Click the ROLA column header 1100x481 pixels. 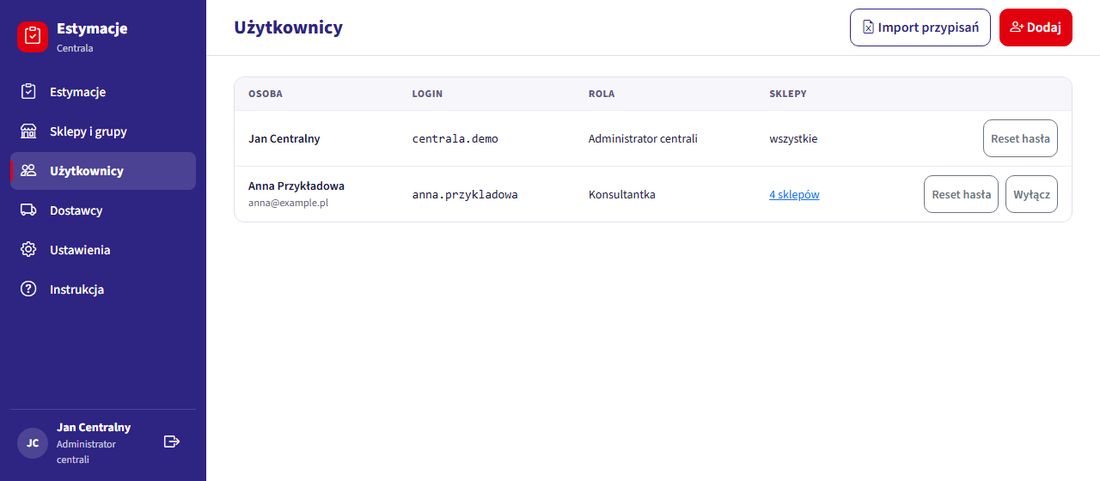[601, 93]
